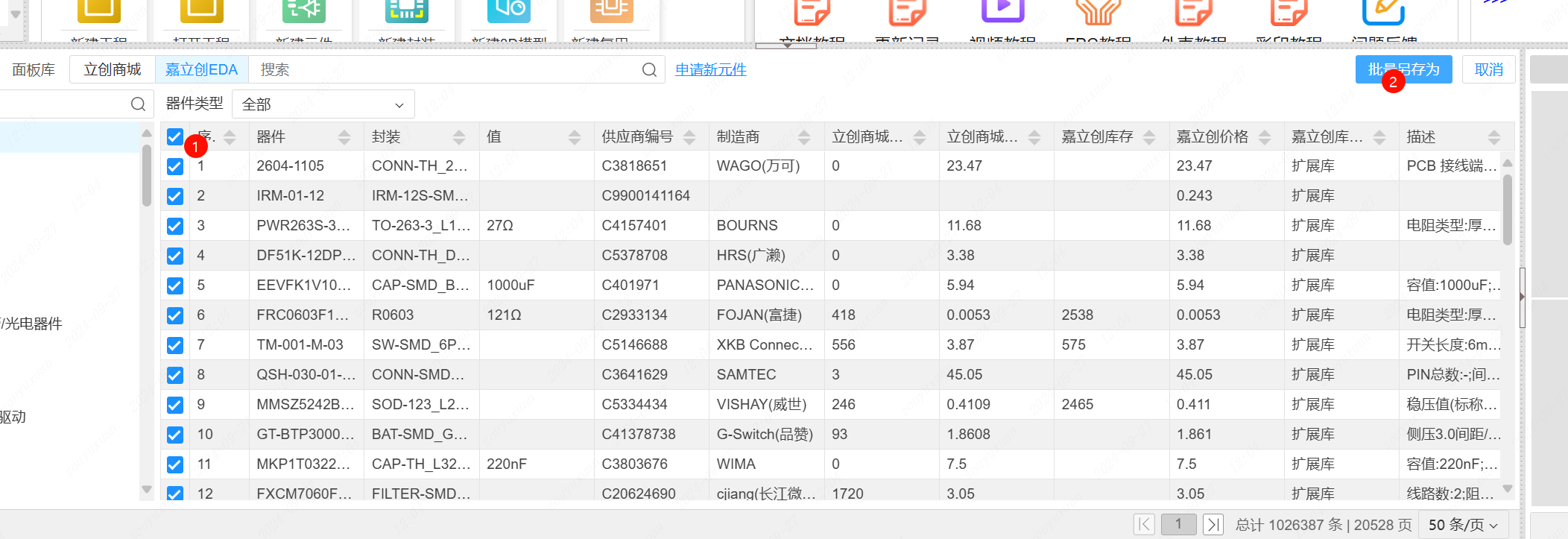Viewport: 1568px width, 539px height.
Task: Uncheck the checkbox for the GT-BTP3000 row
Action: click(x=174, y=435)
